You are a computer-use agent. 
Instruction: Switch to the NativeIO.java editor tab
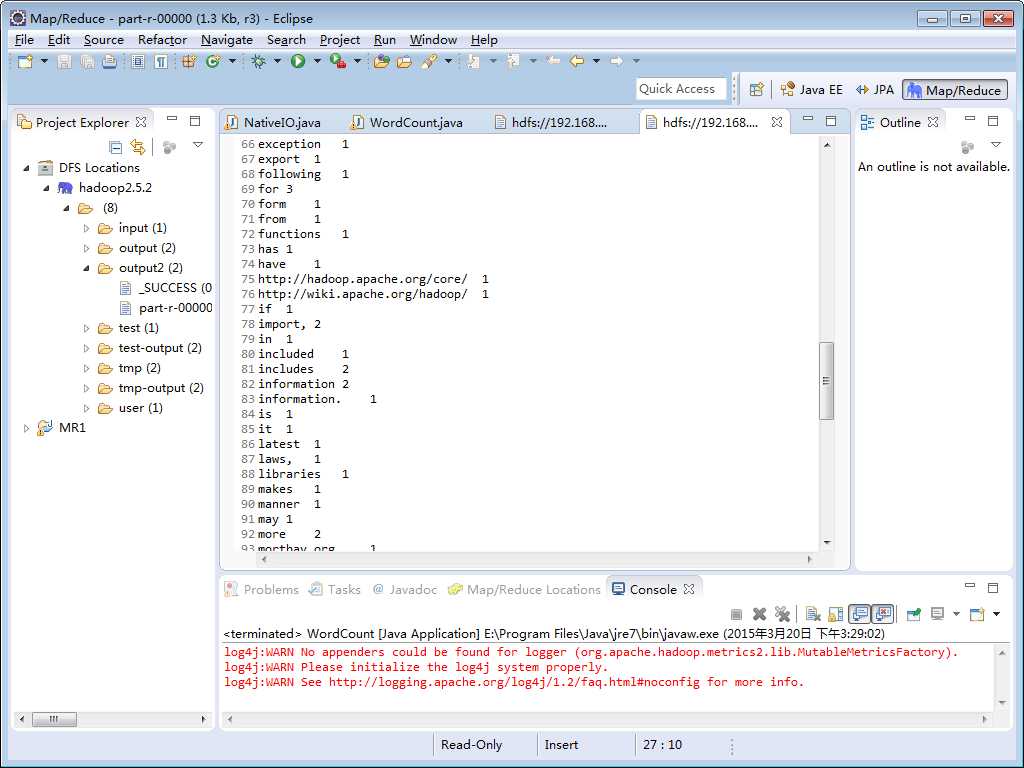point(274,123)
